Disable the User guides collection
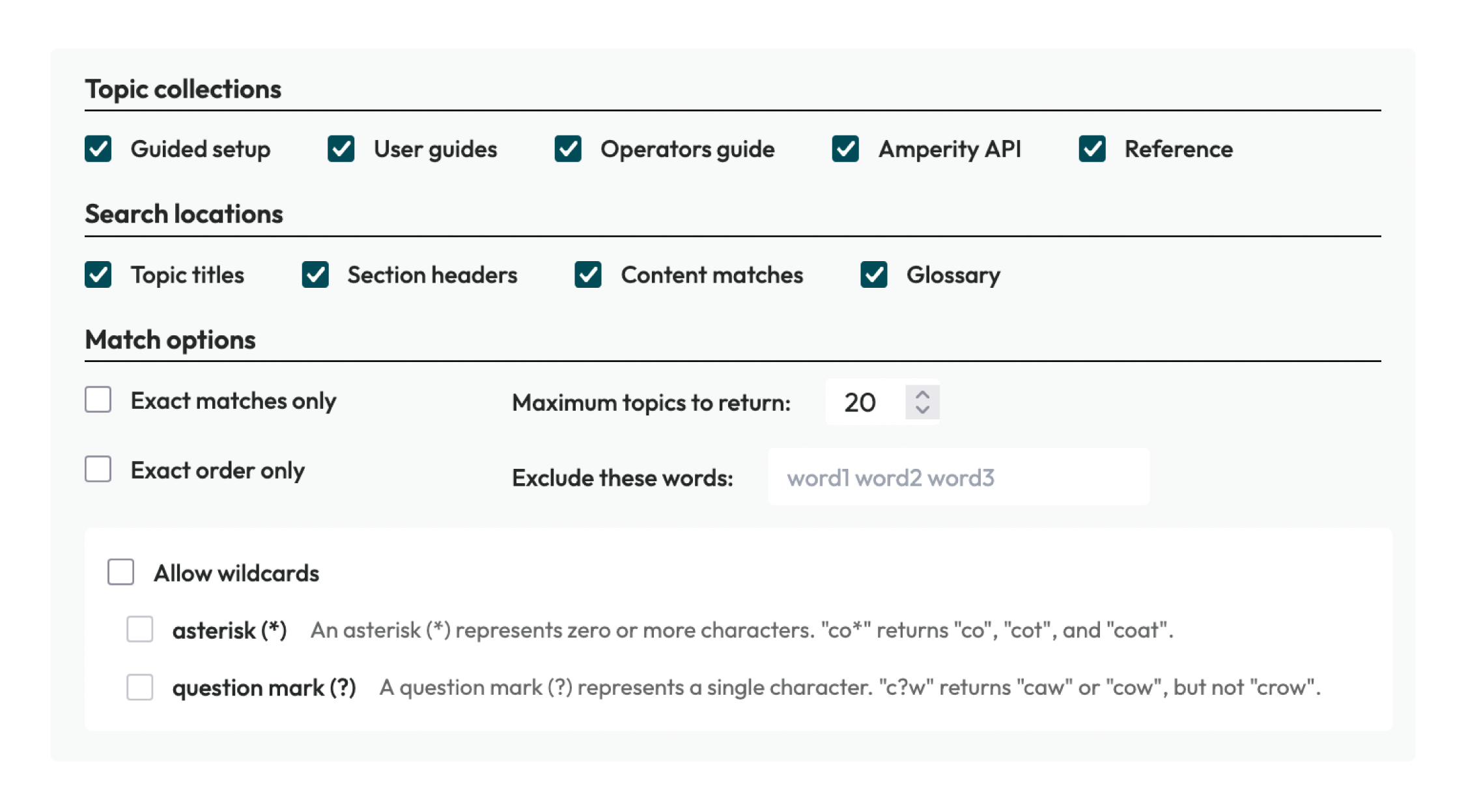The image size is (1466, 812). click(x=341, y=149)
